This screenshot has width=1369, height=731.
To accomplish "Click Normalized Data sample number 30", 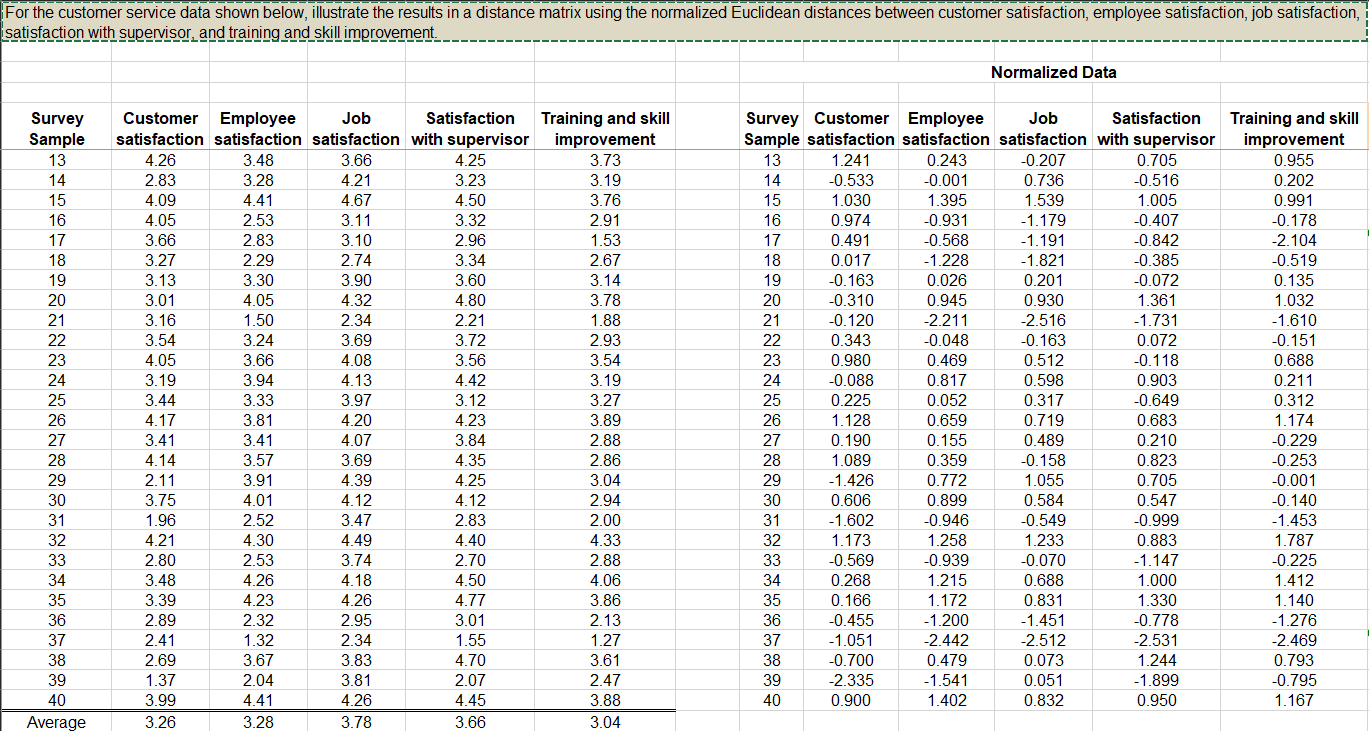I will click(772, 500).
